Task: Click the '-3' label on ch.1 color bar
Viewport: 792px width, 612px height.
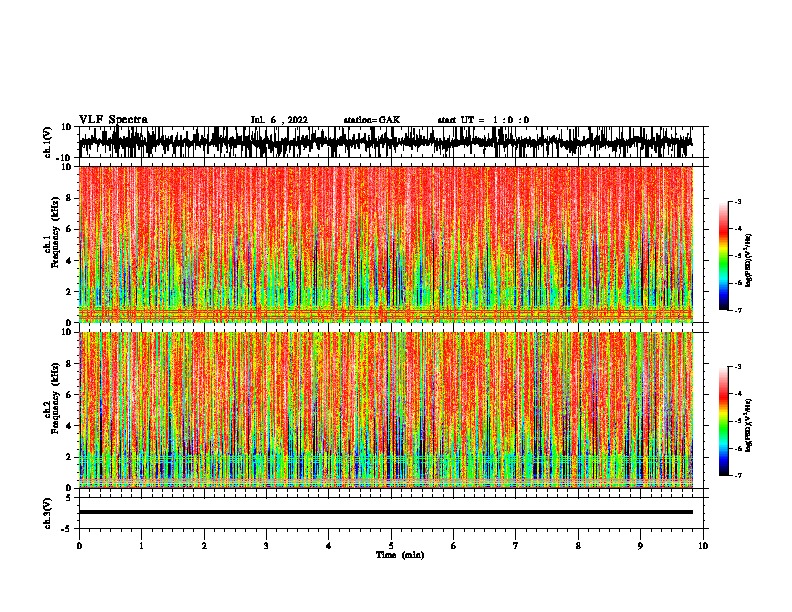Action: coord(738,201)
